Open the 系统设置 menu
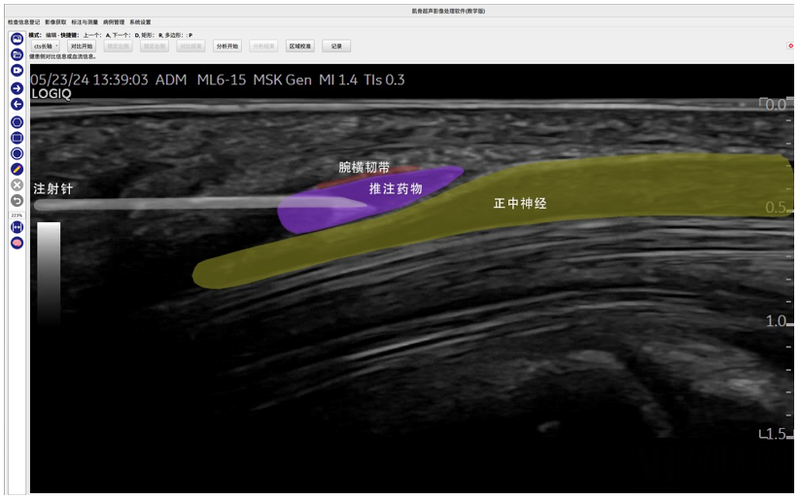The height and width of the screenshot is (499, 800). point(141,21)
